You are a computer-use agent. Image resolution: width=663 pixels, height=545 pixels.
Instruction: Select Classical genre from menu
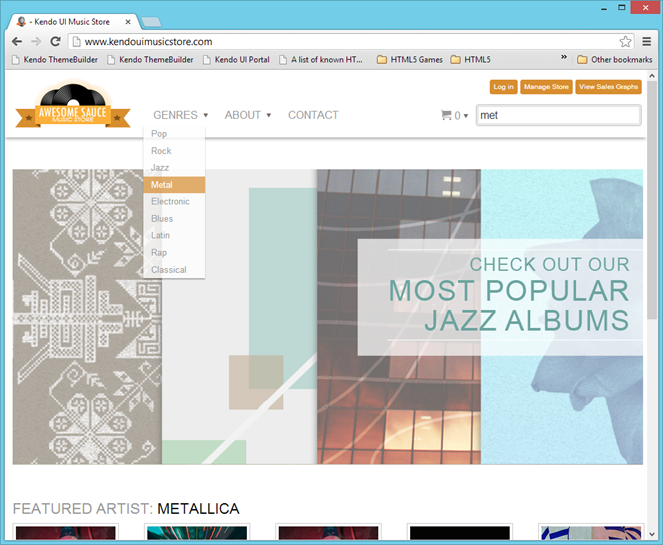click(x=174, y=270)
